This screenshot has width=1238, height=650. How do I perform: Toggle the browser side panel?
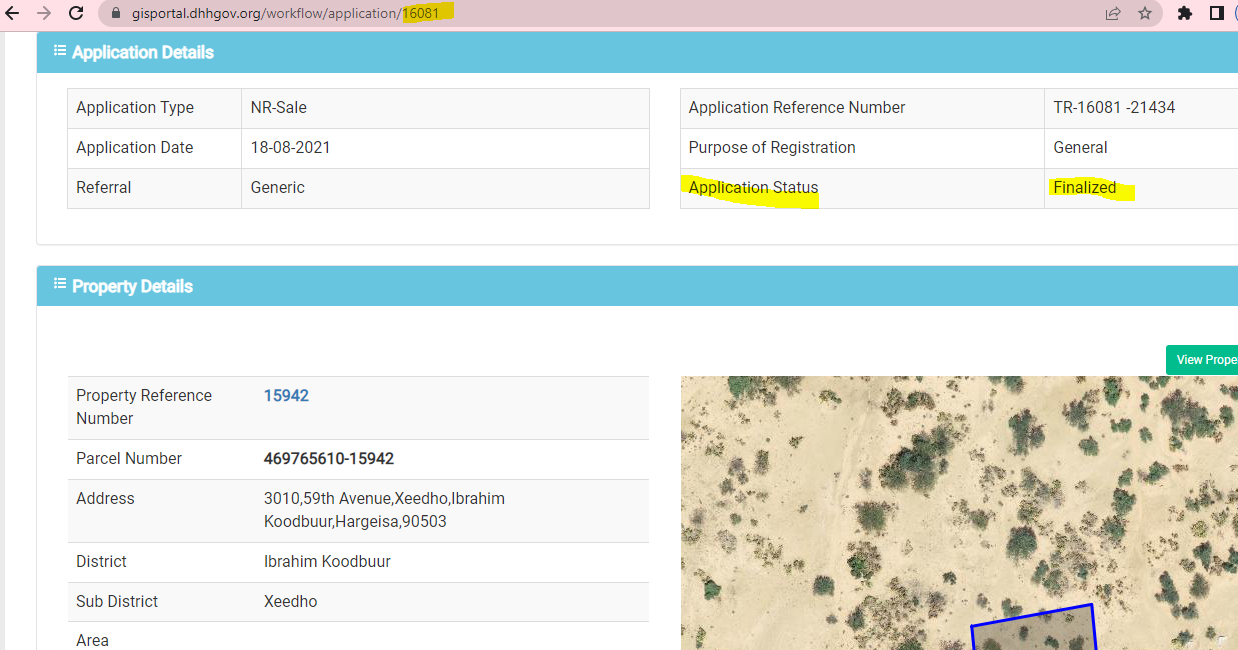coord(1217,14)
